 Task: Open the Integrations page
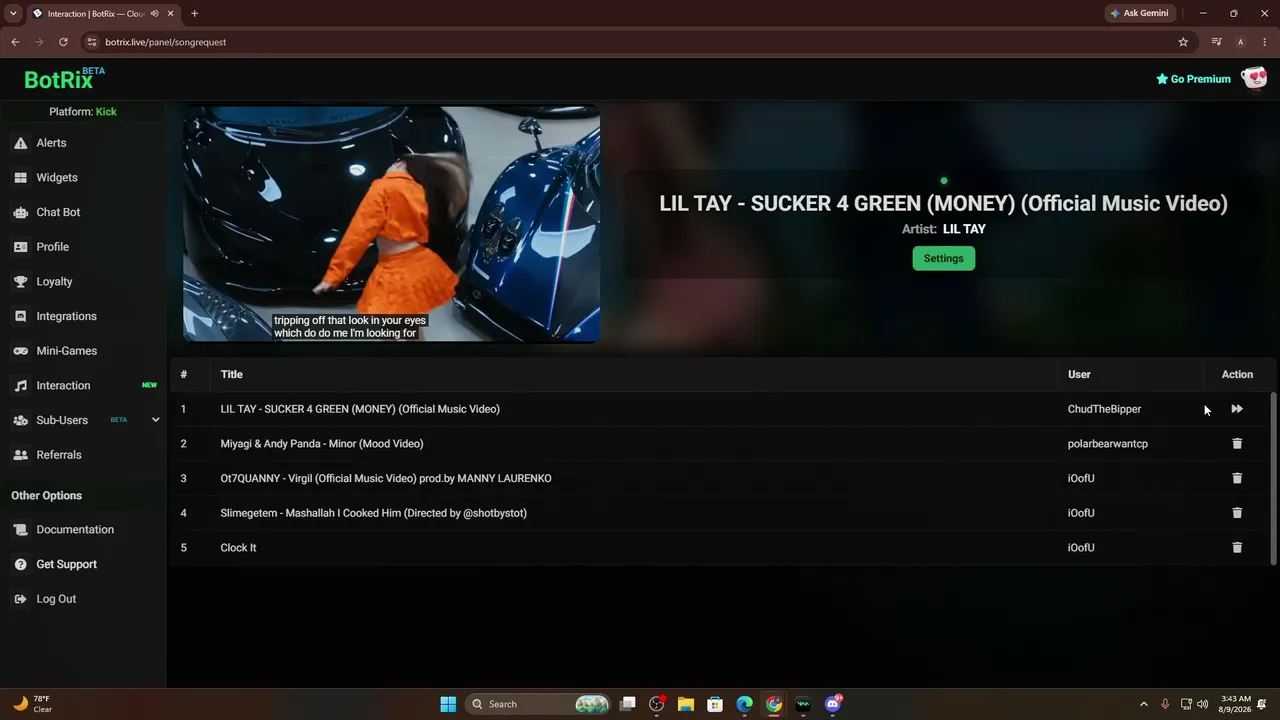click(x=67, y=316)
